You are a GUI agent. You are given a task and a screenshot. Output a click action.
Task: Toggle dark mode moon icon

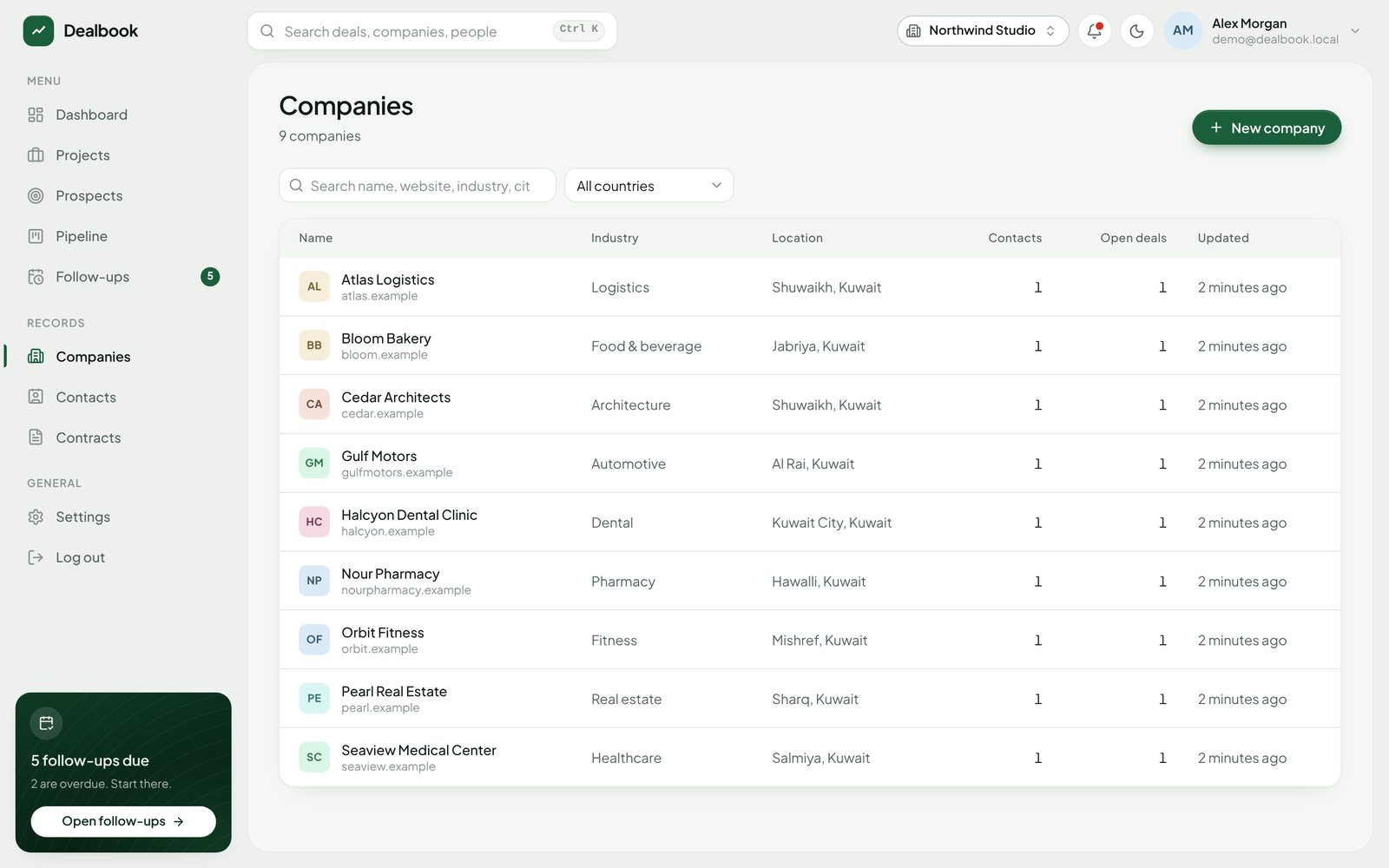coord(1136,31)
